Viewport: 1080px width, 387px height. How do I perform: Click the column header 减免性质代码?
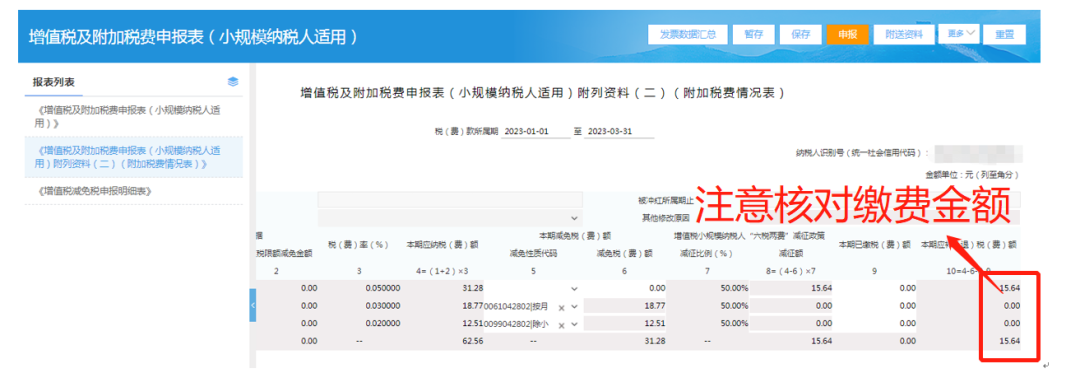[533, 253]
